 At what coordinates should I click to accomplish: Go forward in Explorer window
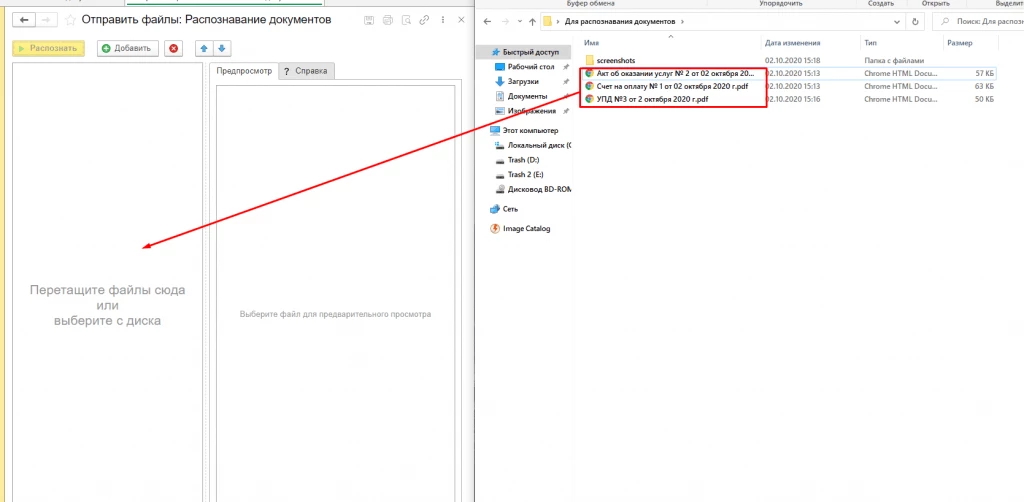point(504,22)
